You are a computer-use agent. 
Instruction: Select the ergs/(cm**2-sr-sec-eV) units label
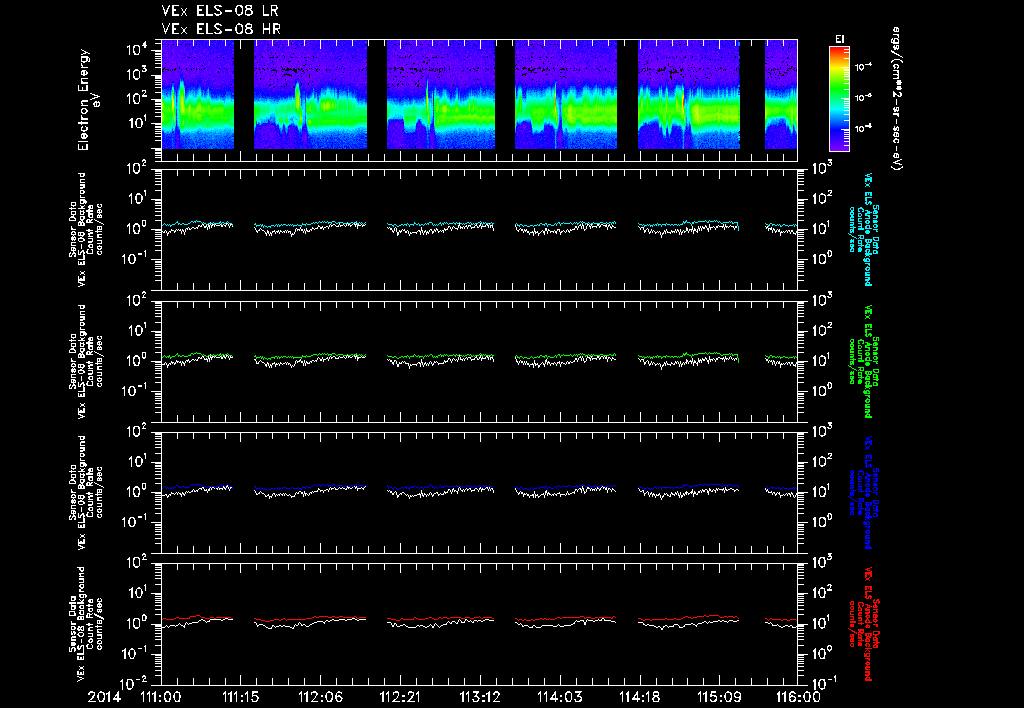pyautogui.click(x=897, y=99)
